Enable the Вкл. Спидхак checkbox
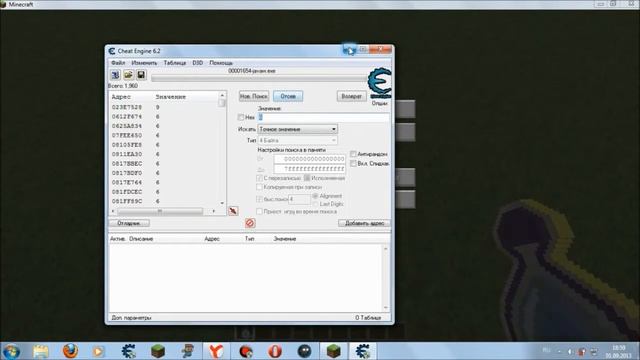640x360 pixels. 353,163
